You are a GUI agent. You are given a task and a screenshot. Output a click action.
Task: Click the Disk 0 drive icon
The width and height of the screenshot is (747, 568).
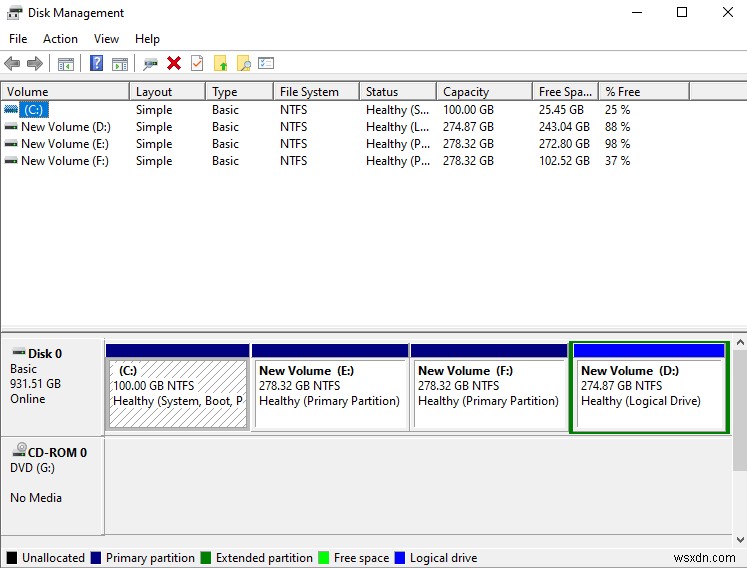[x=19, y=352]
